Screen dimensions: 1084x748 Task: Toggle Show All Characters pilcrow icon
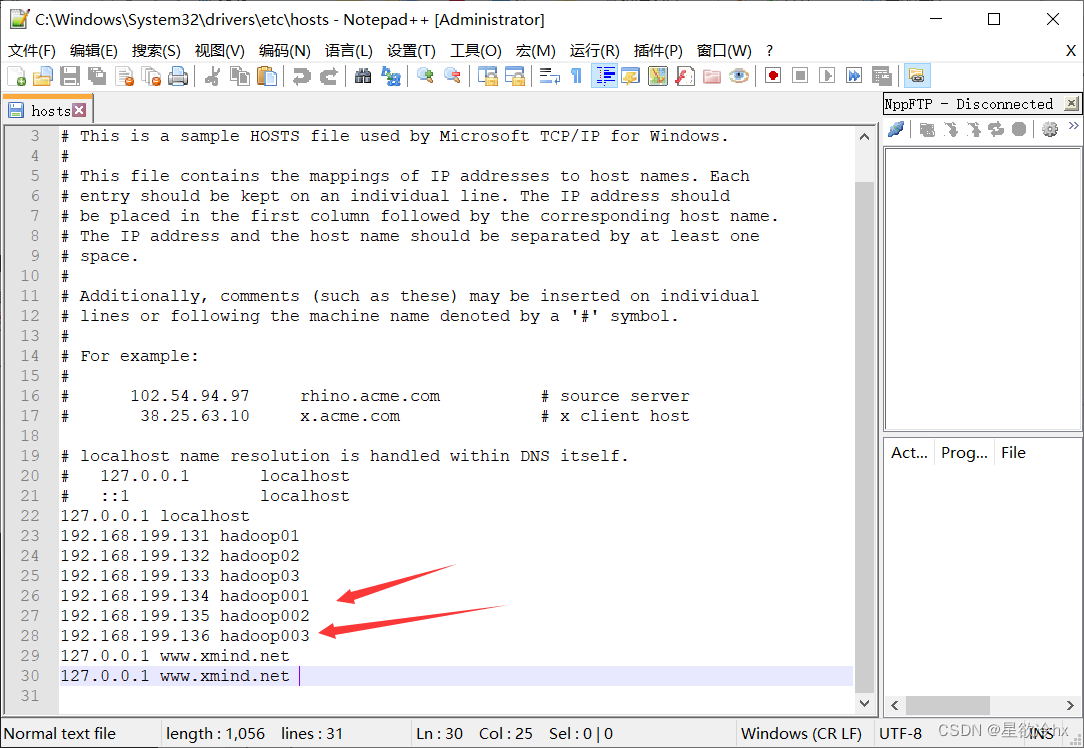click(577, 76)
